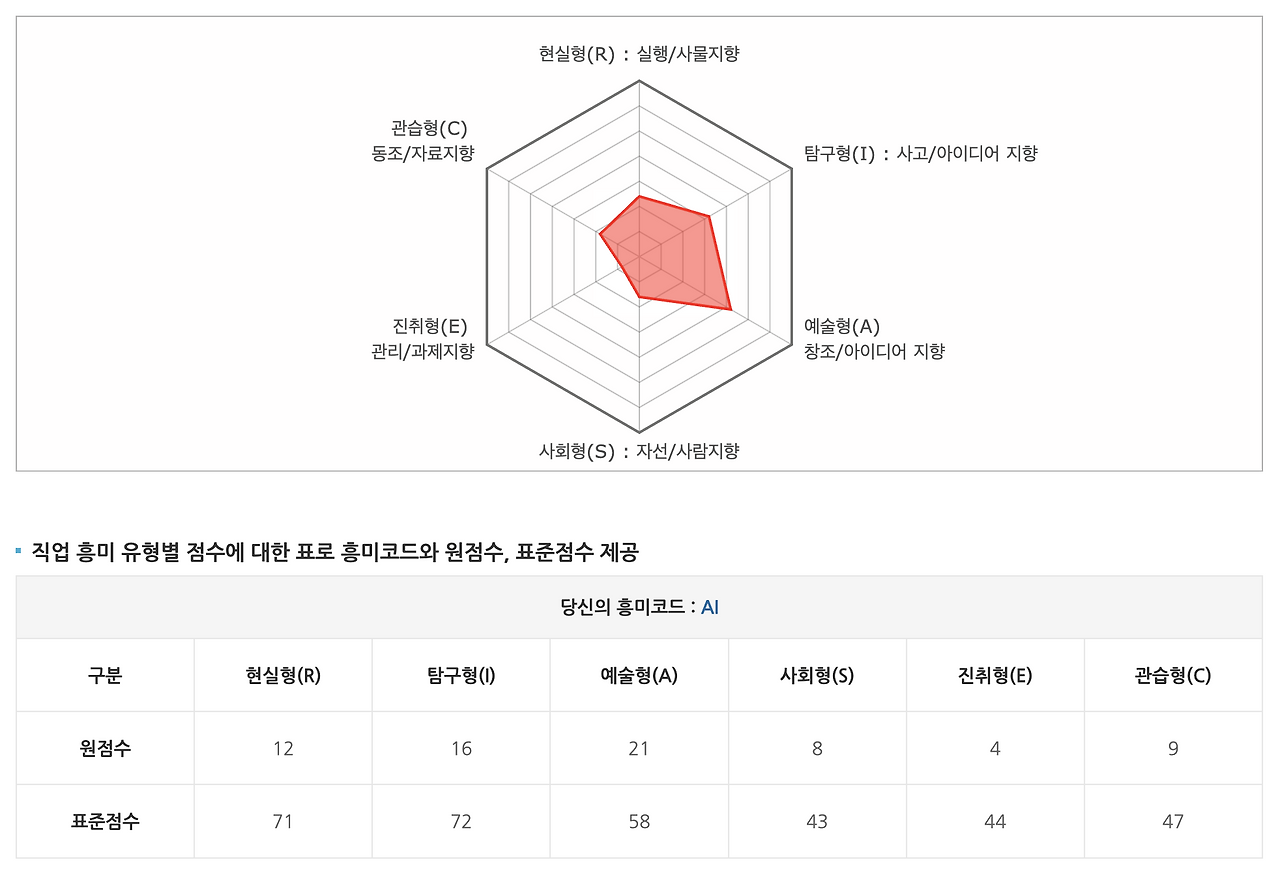
Task: Select the 진취형(E) table column header
Action: tap(995, 675)
